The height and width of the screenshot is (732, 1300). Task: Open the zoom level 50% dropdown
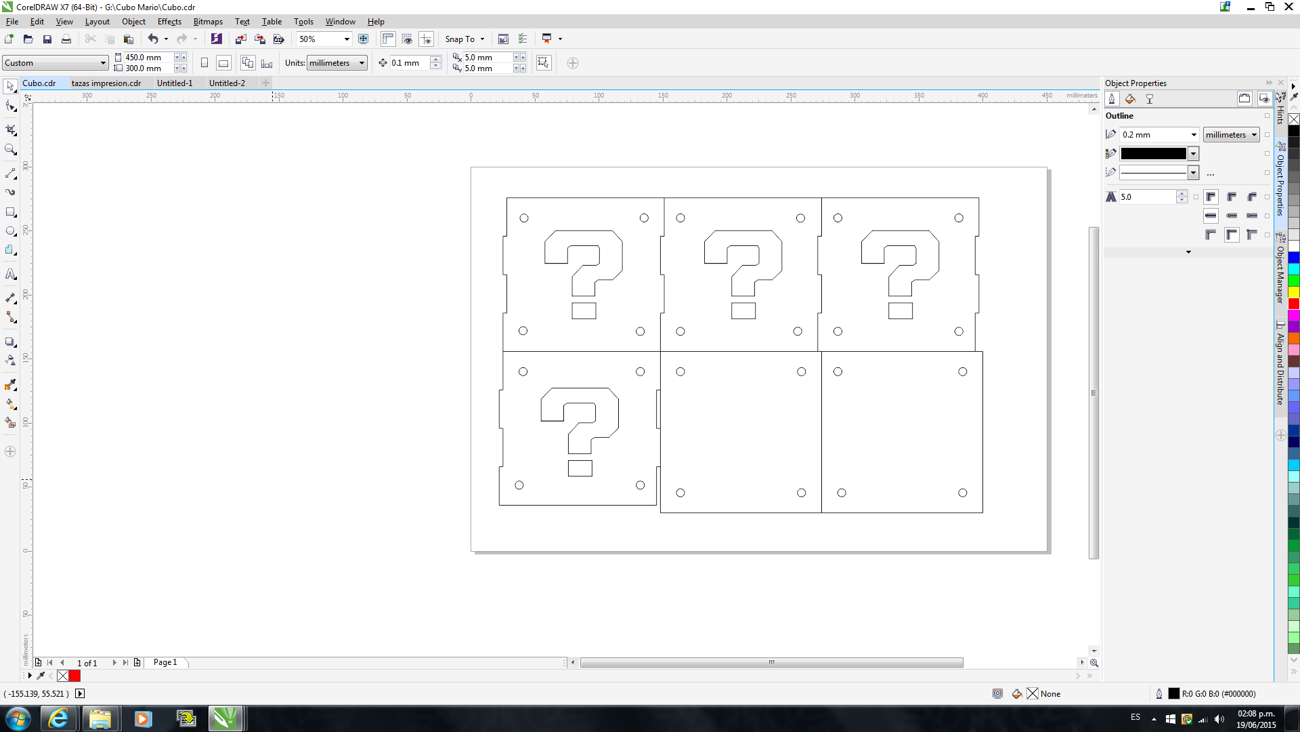pyautogui.click(x=347, y=39)
